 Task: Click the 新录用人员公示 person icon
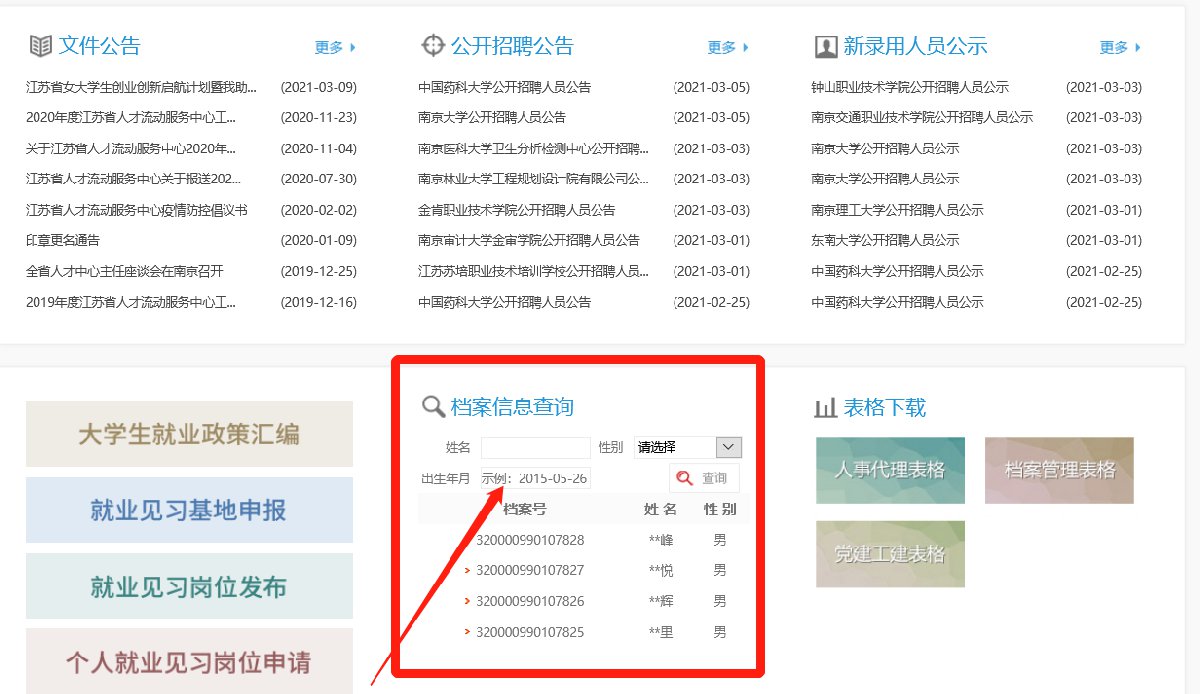(x=826, y=46)
